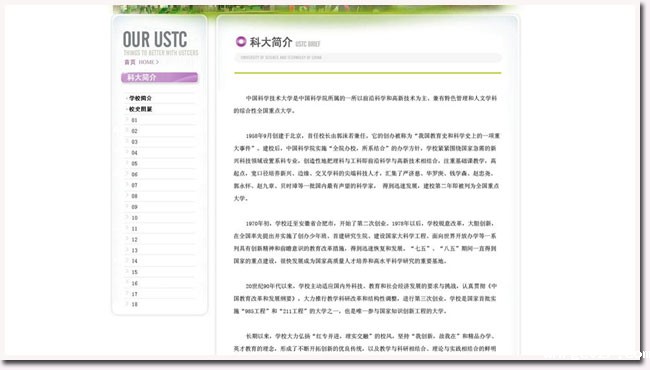Open 校史图鉴 in the sidebar
Viewport: 650px width, 370px height.
coord(140,109)
